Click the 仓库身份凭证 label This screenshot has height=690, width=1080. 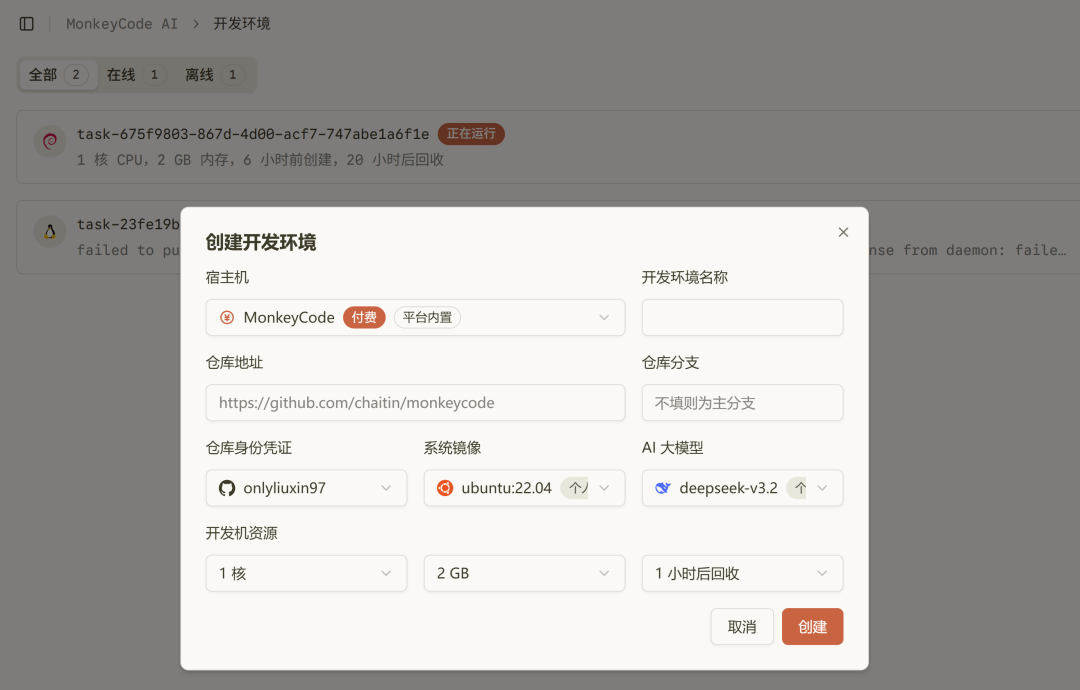(249, 448)
